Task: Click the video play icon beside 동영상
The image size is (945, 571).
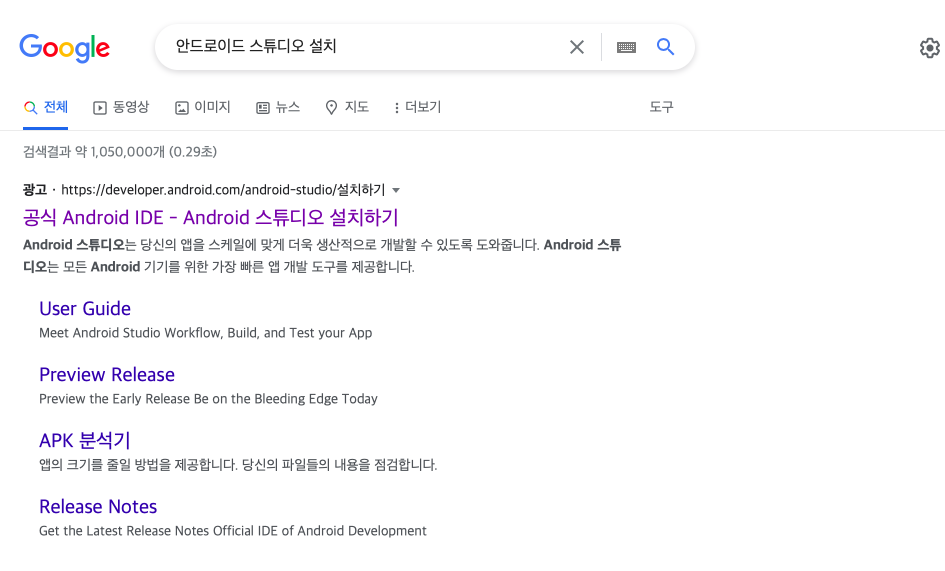Action: (99, 108)
